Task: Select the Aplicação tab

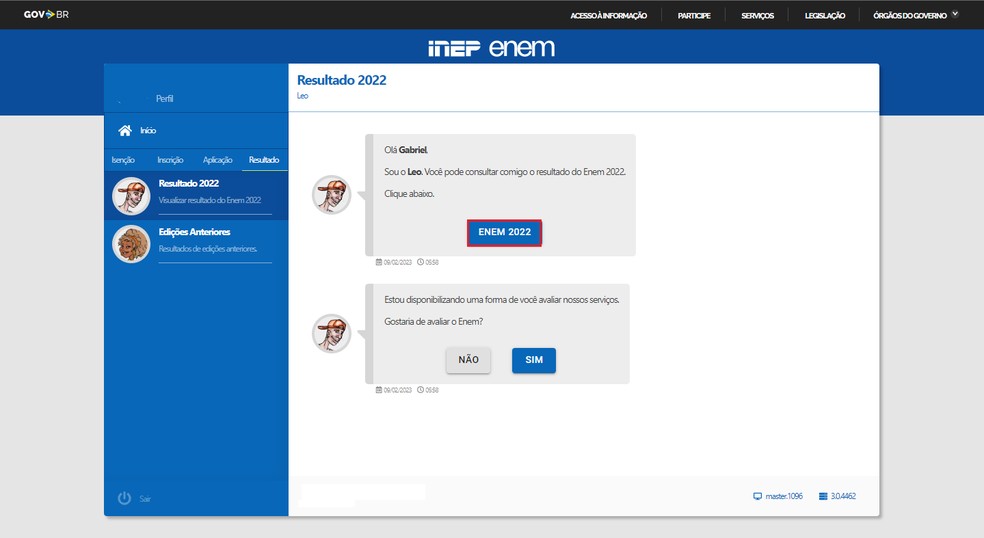Action: click(217, 160)
